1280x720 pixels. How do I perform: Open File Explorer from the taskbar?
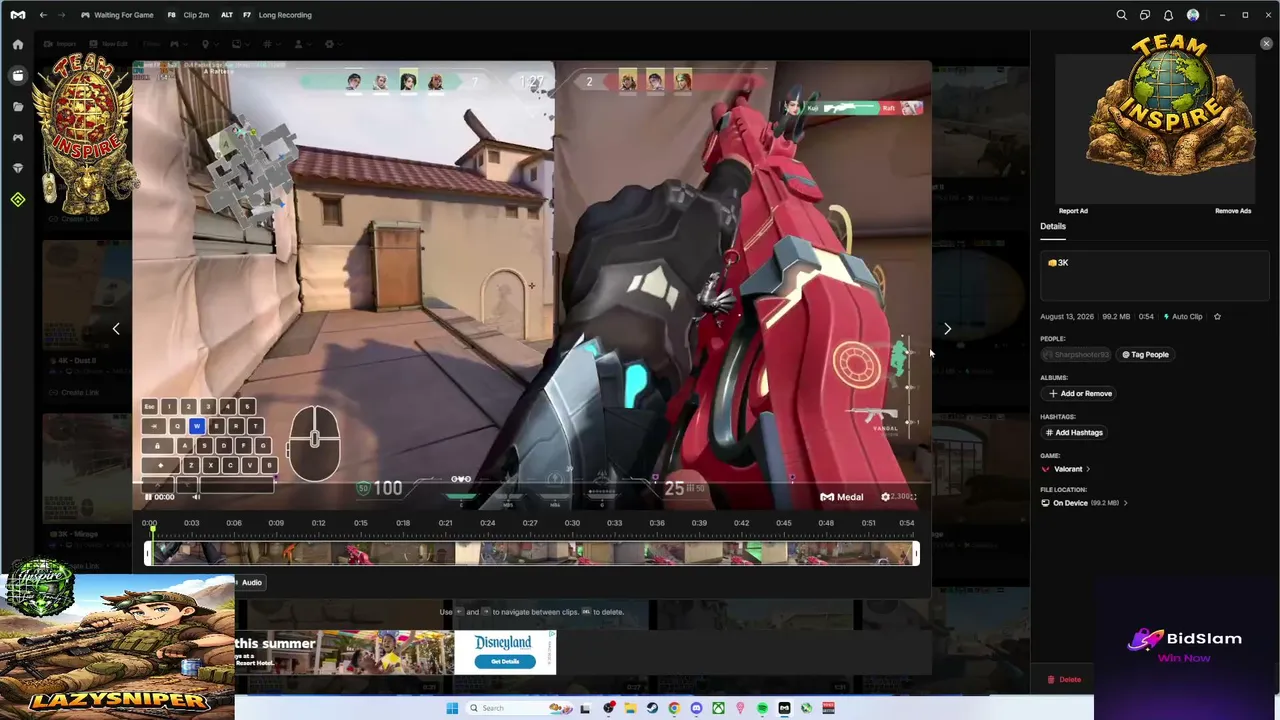click(x=630, y=708)
